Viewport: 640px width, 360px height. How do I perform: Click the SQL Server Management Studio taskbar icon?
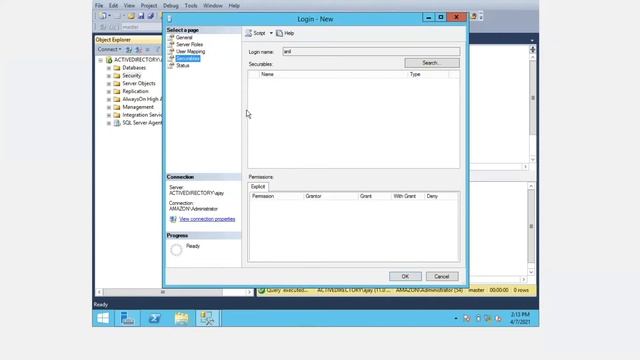pos(207,318)
